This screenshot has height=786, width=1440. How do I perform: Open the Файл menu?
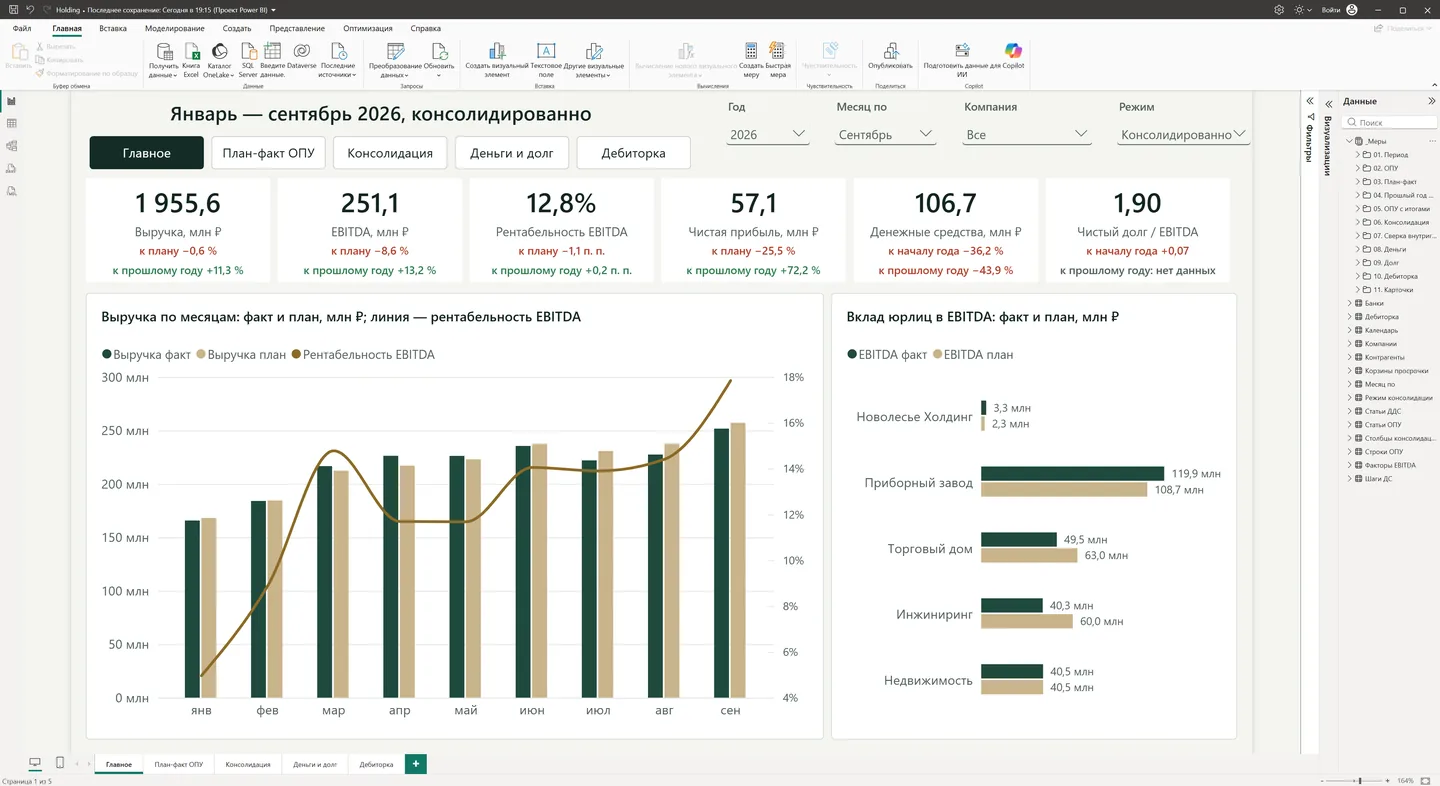pos(22,29)
